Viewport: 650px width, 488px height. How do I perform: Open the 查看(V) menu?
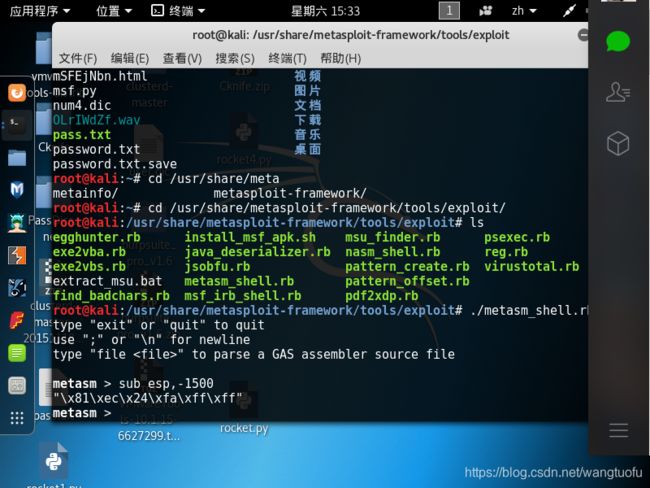182,58
